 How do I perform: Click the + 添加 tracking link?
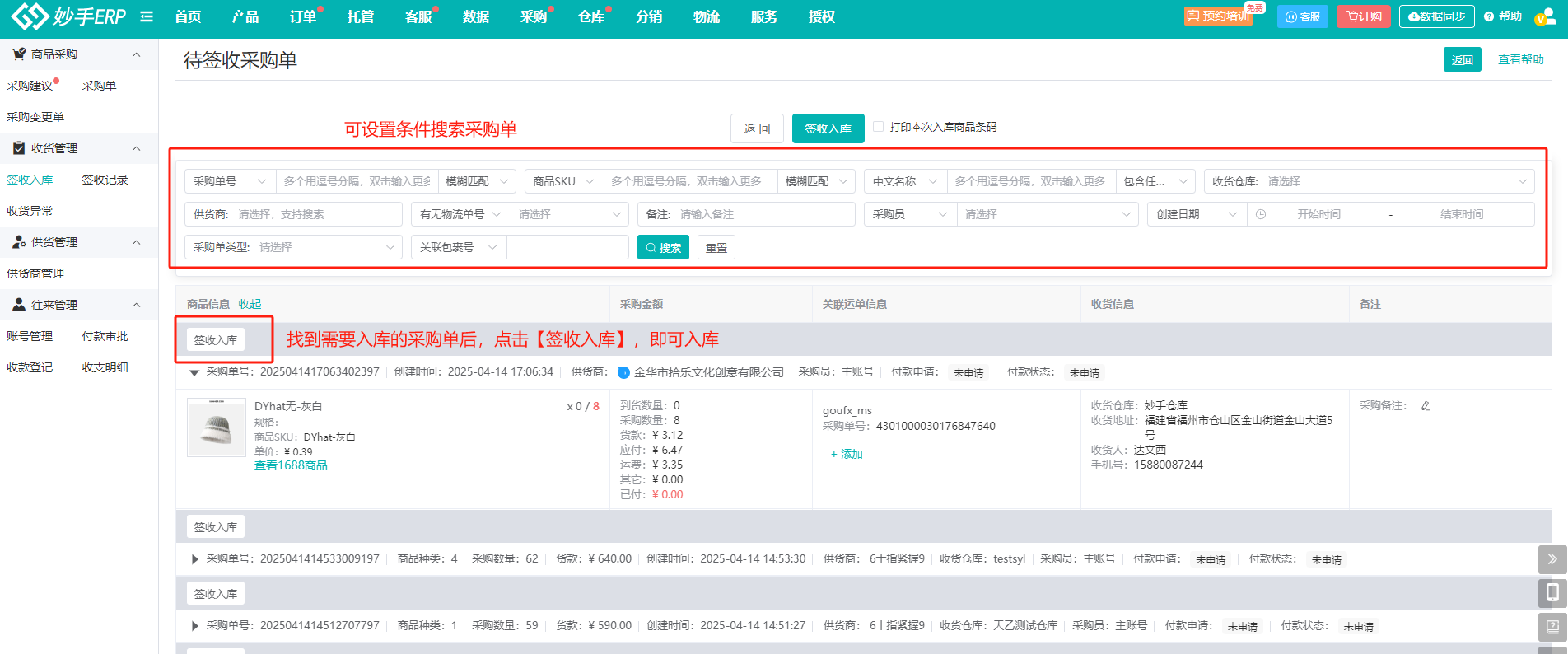pos(847,454)
